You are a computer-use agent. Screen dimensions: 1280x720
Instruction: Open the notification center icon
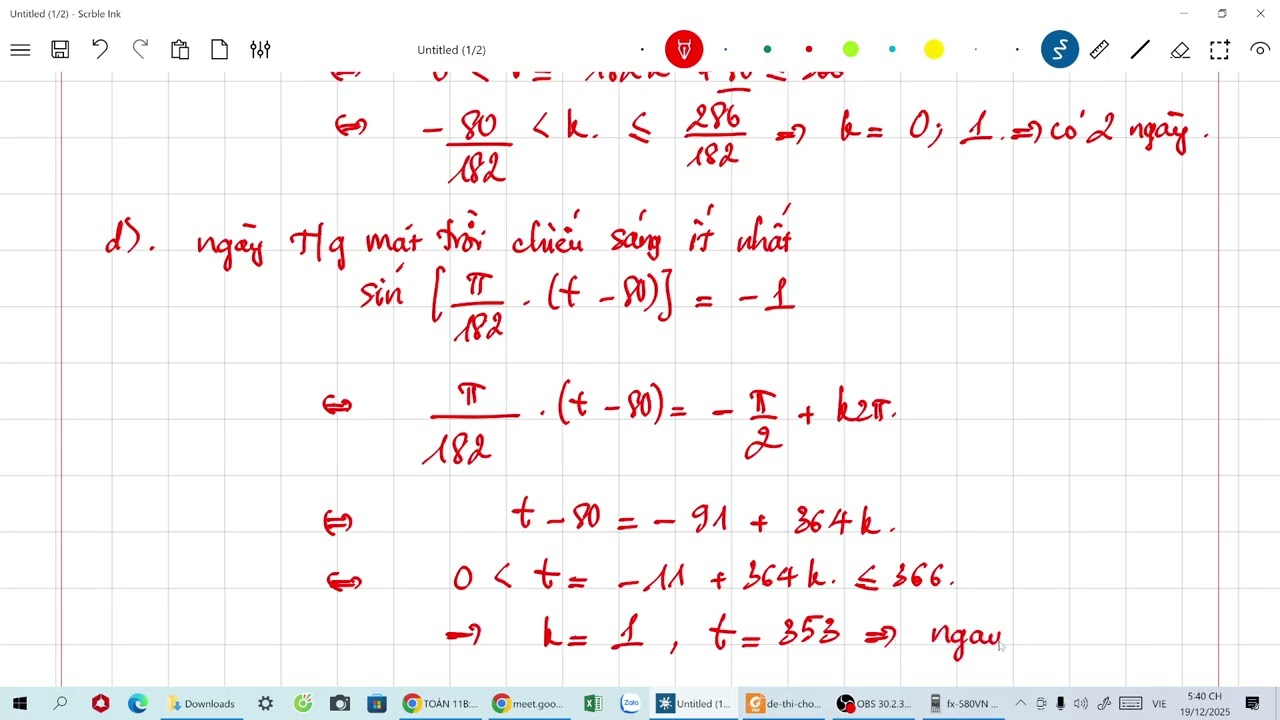[1252, 704]
